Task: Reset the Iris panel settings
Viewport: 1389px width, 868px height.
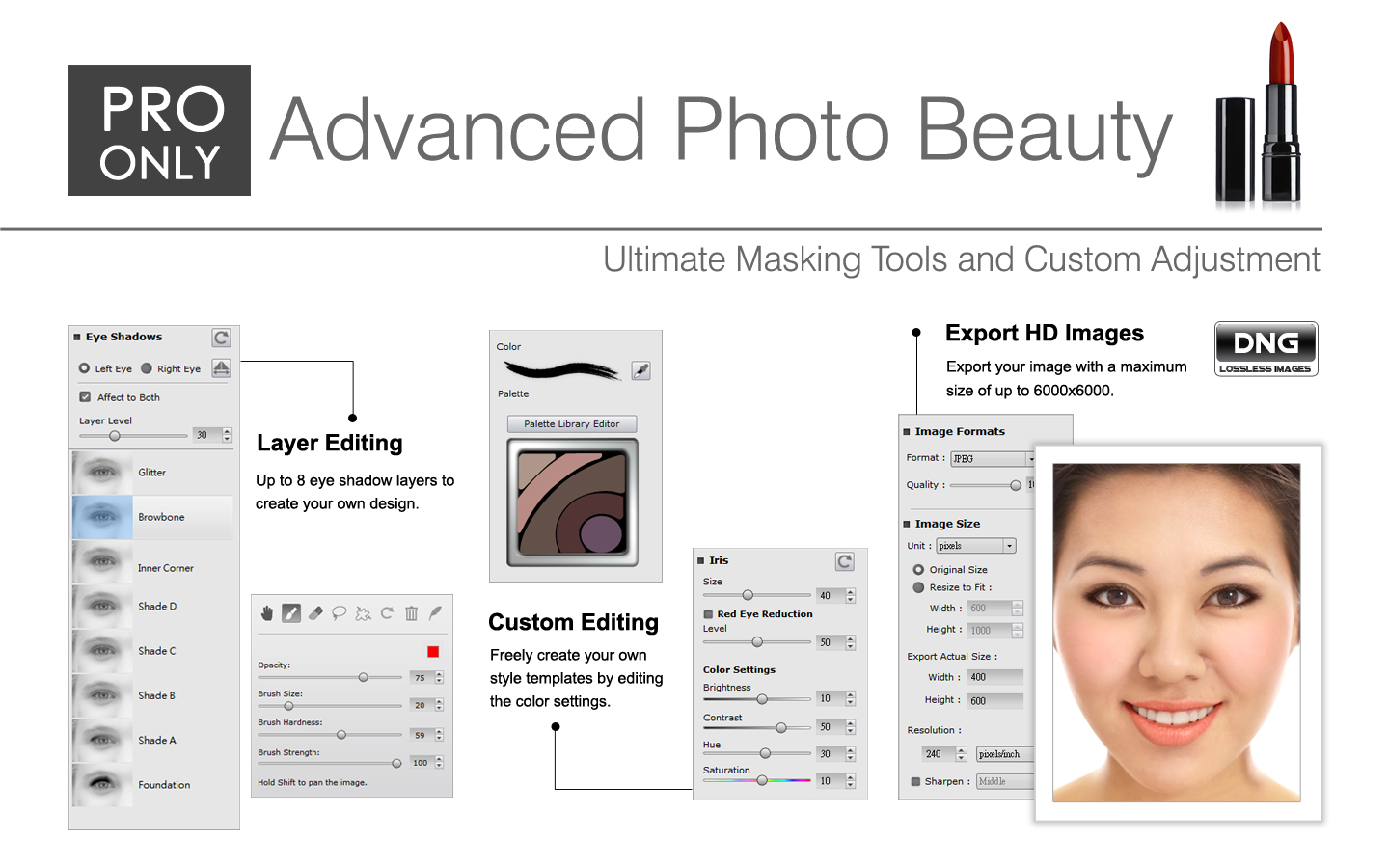Action: tap(845, 561)
